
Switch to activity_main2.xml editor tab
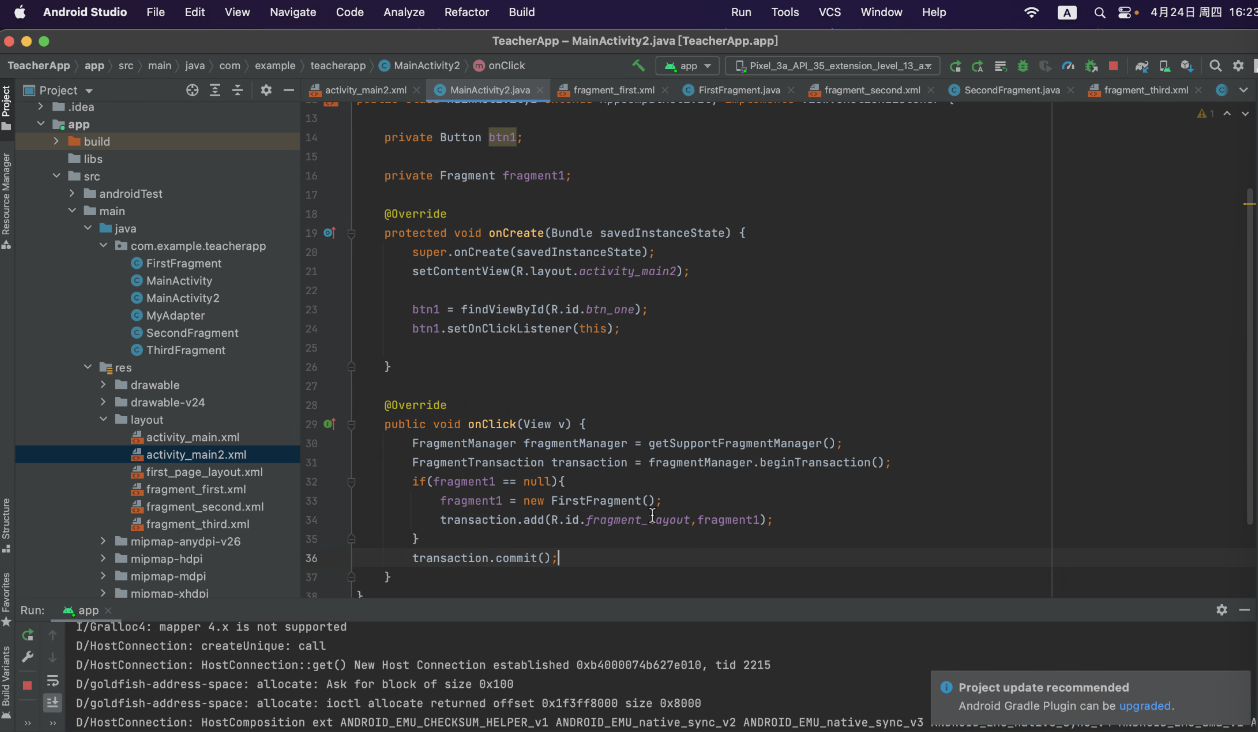click(366, 90)
